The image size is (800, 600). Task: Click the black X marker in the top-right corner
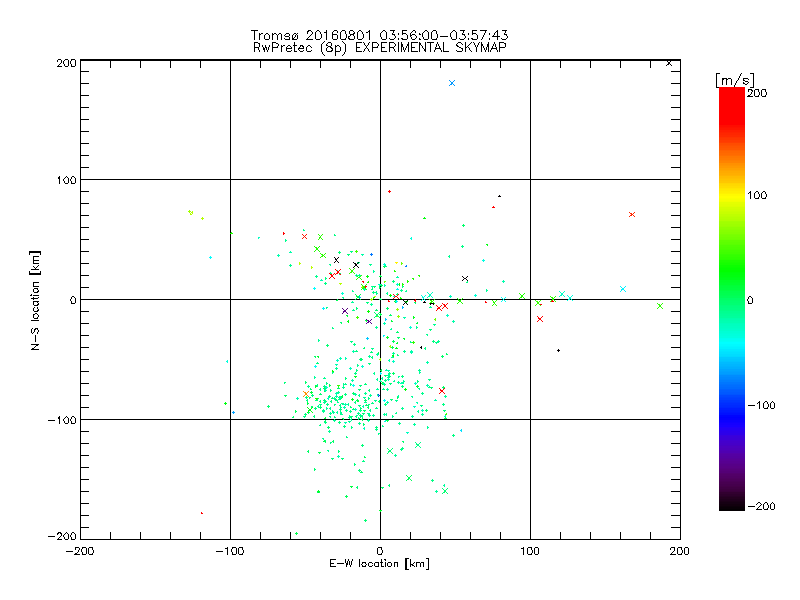pos(669,63)
